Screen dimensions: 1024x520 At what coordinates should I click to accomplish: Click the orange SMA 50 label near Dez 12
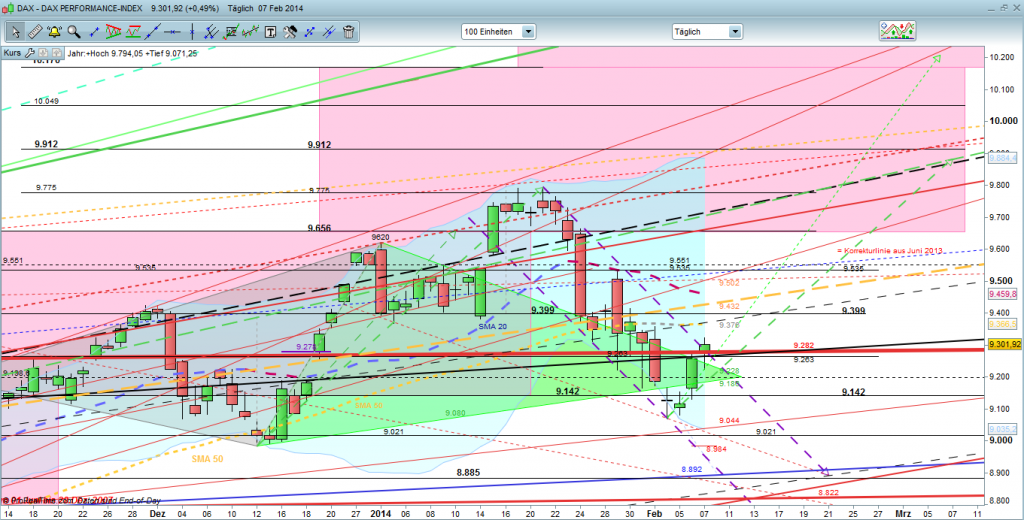pos(208,459)
